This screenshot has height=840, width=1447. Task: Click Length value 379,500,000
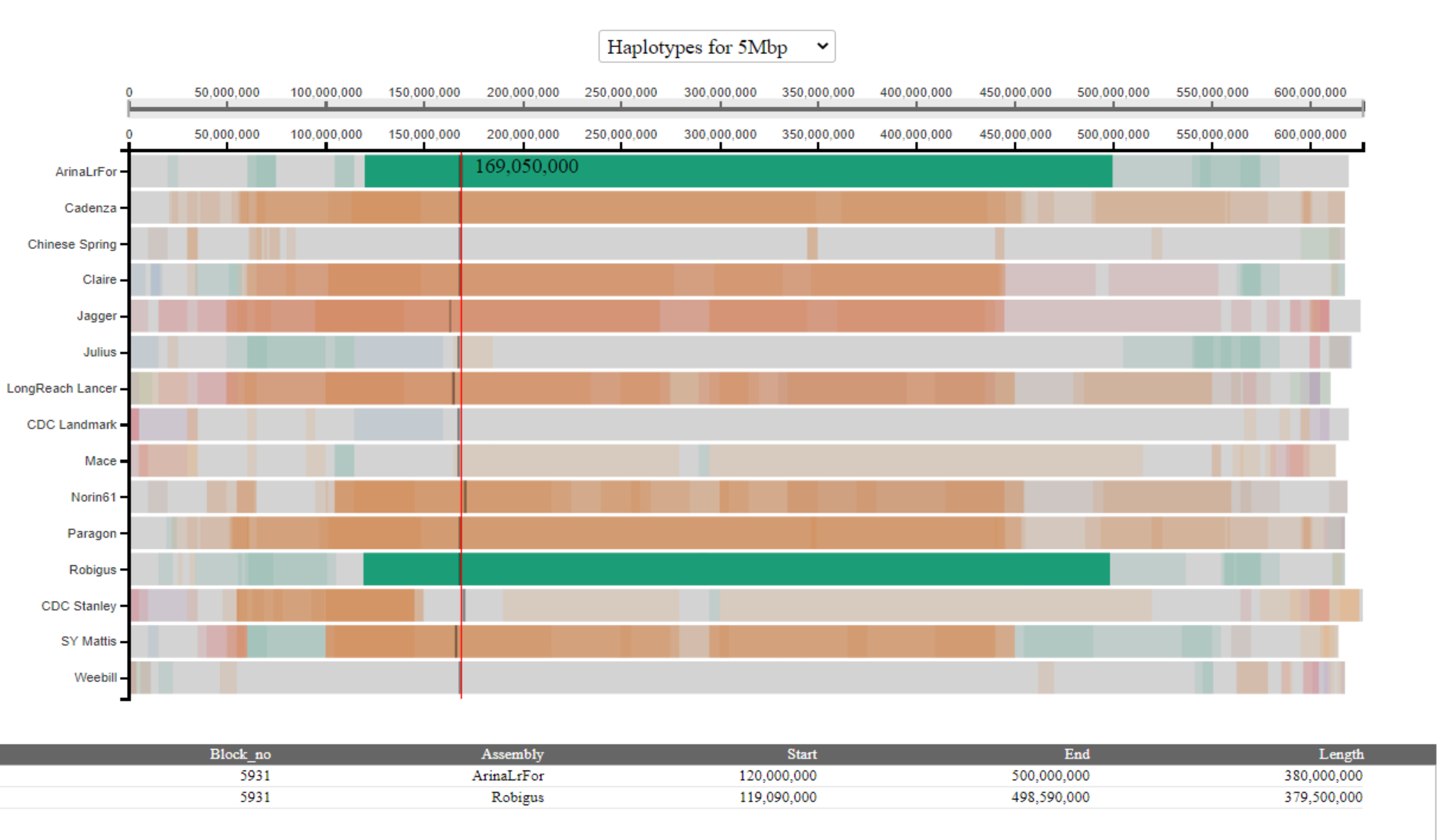click(x=1323, y=797)
